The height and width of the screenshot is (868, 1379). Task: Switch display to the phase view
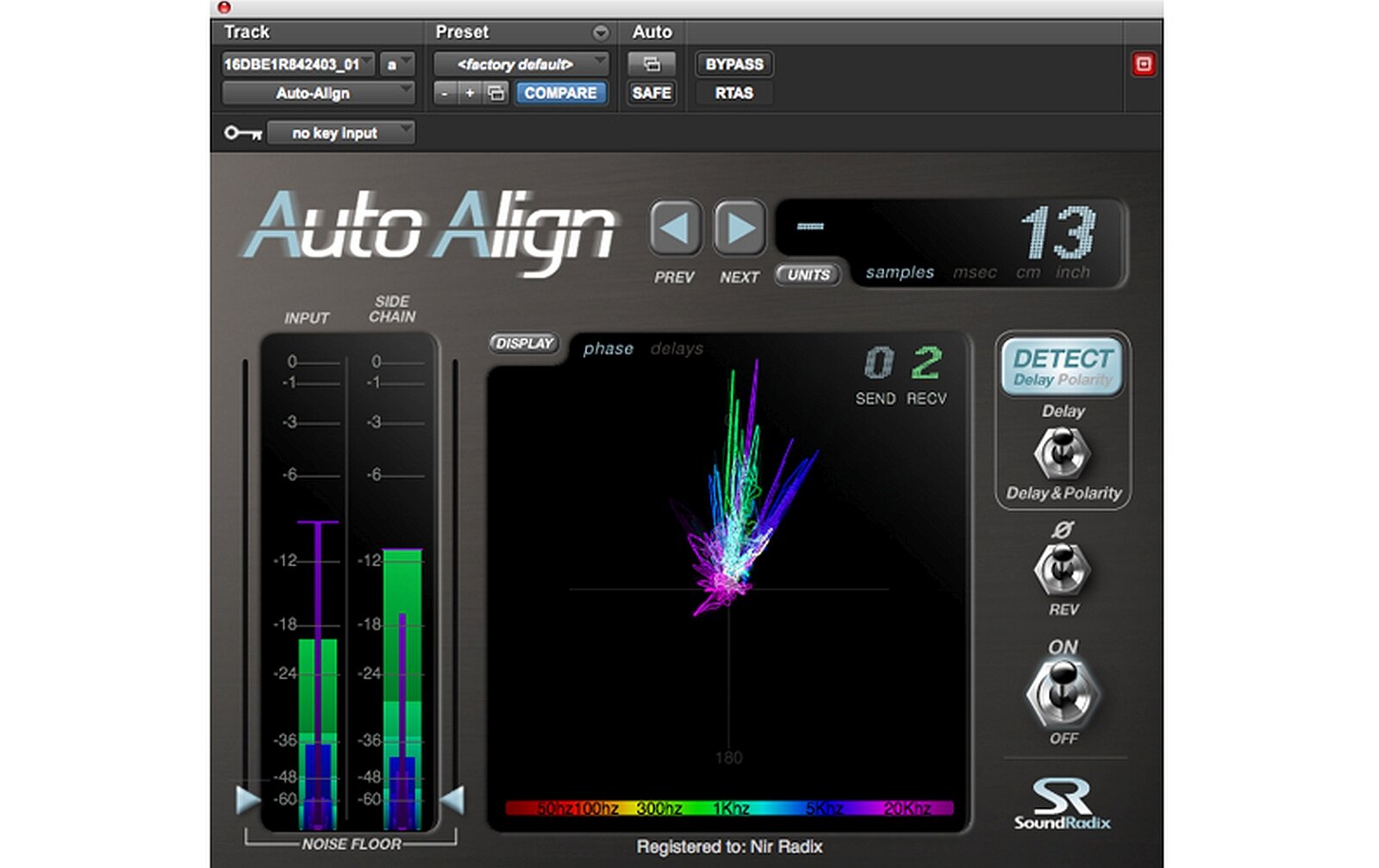608,348
